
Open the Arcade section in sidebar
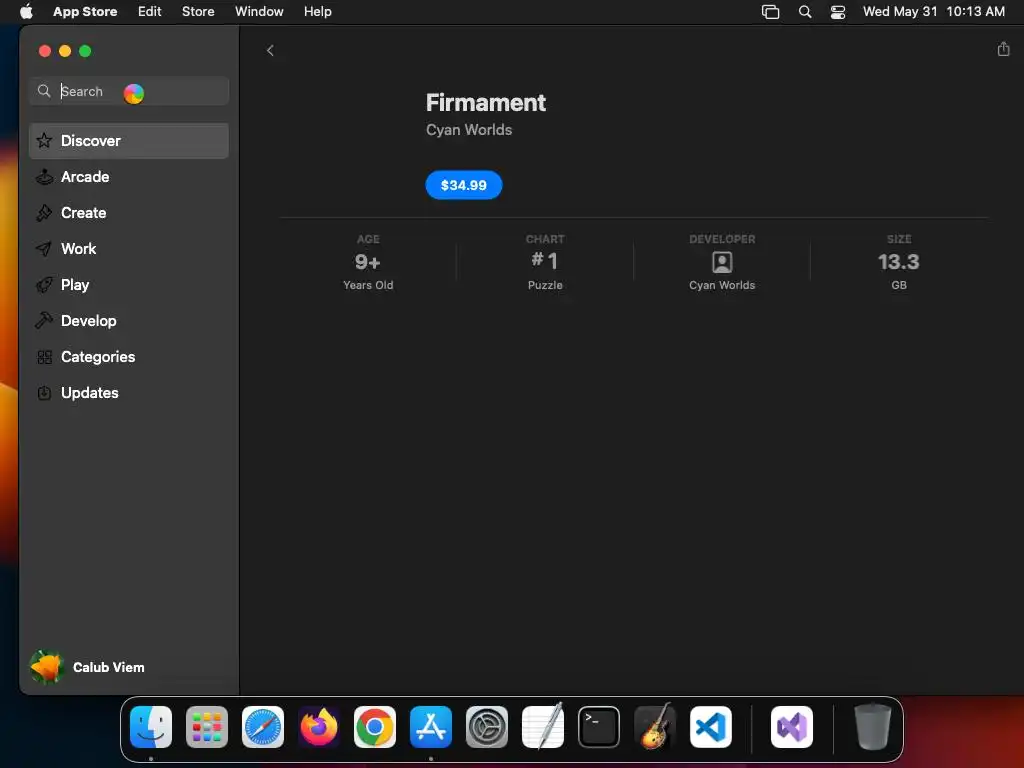coord(129,177)
